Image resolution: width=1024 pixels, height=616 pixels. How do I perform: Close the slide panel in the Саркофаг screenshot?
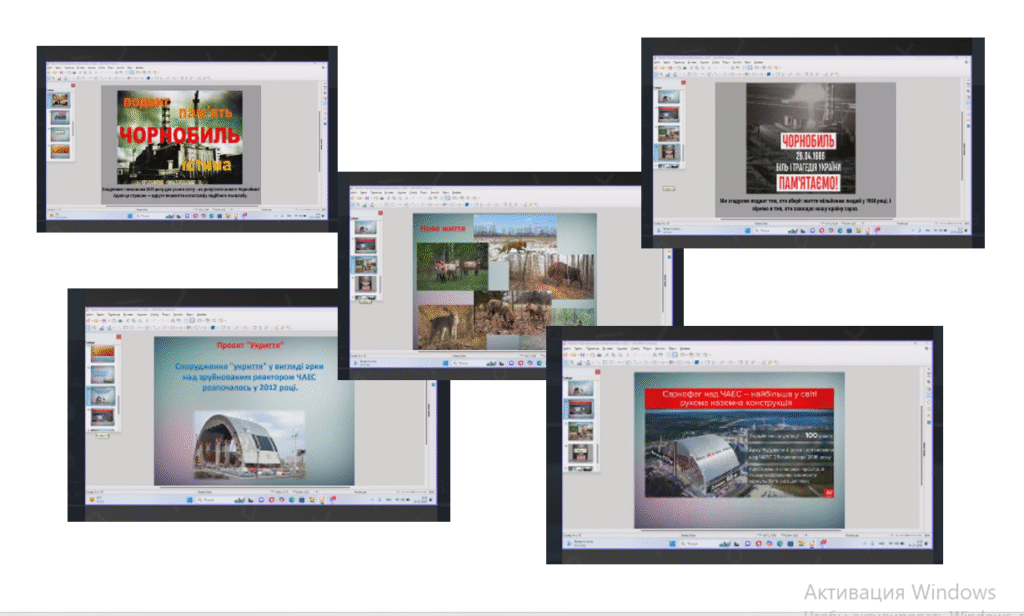click(x=598, y=373)
